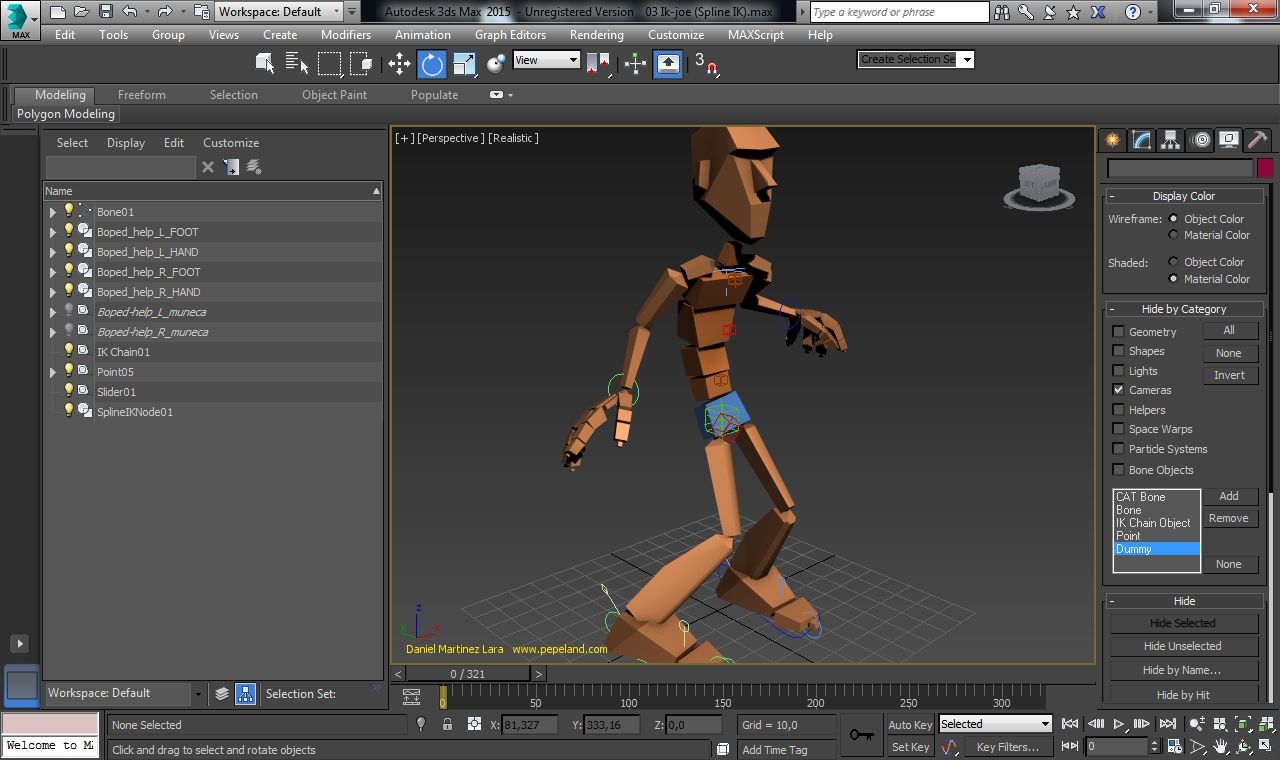Image resolution: width=1280 pixels, height=760 pixels.
Task: Select the Select Object arrow tool
Action: (265, 64)
